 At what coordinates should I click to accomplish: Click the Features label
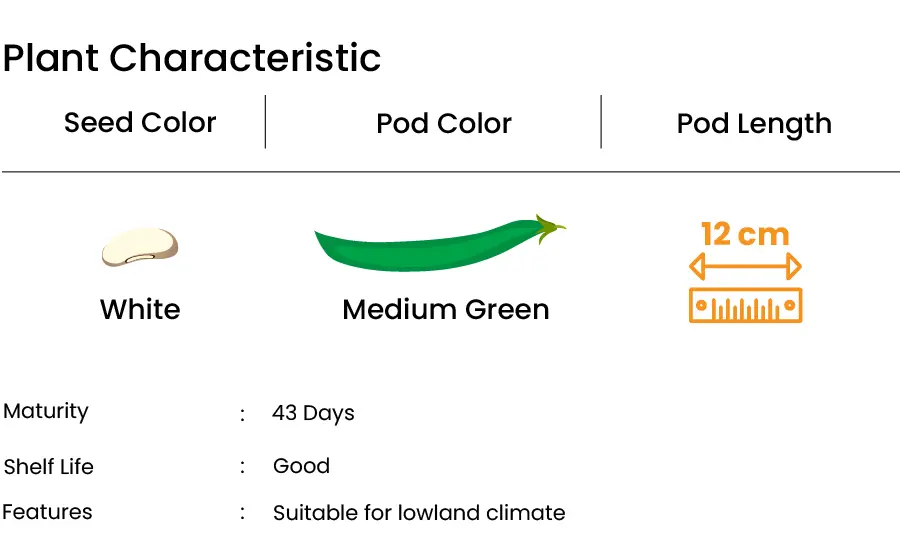coord(47,512)
